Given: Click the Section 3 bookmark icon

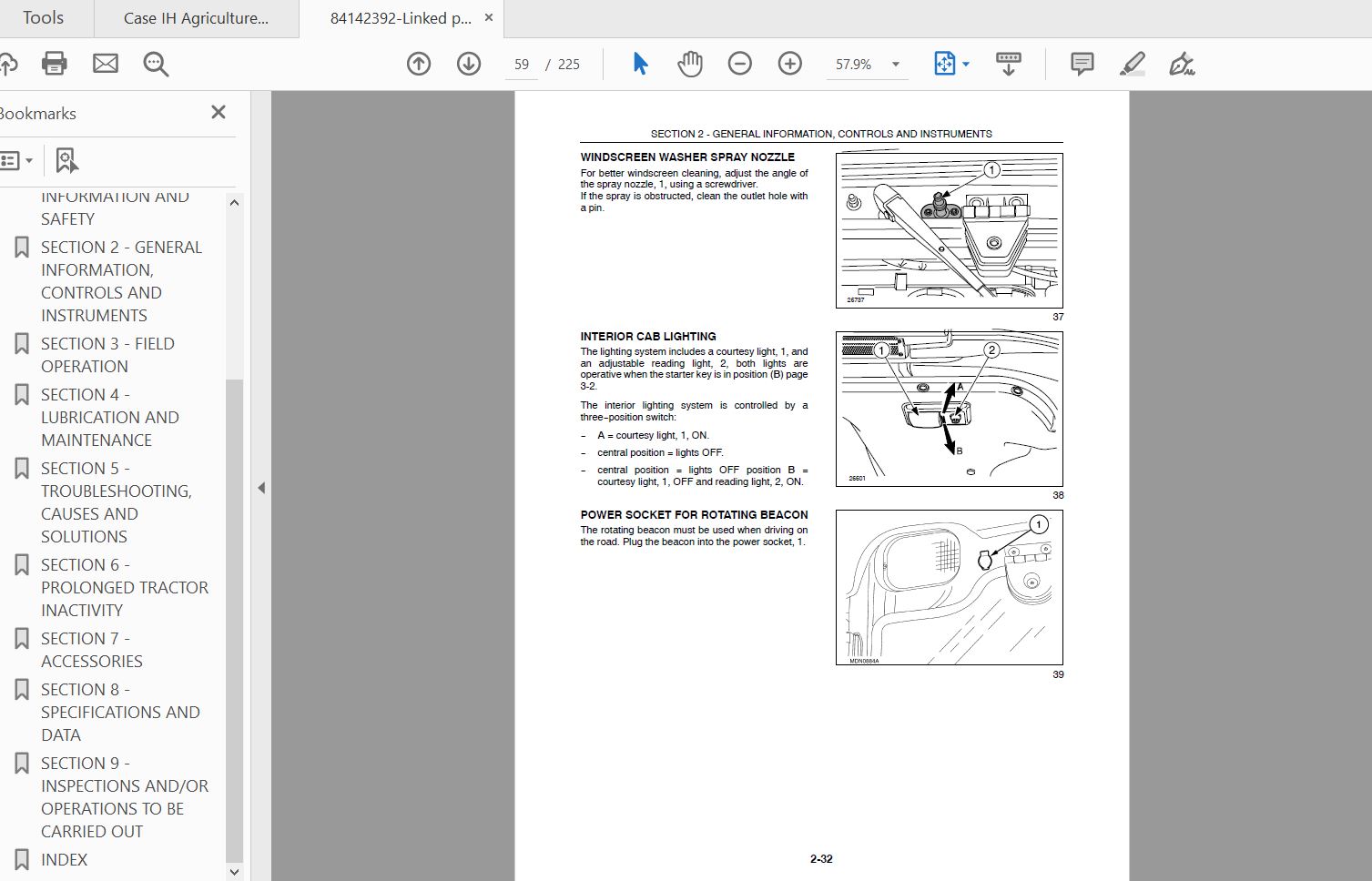Looking at the screenshot, I should (22, 344).
